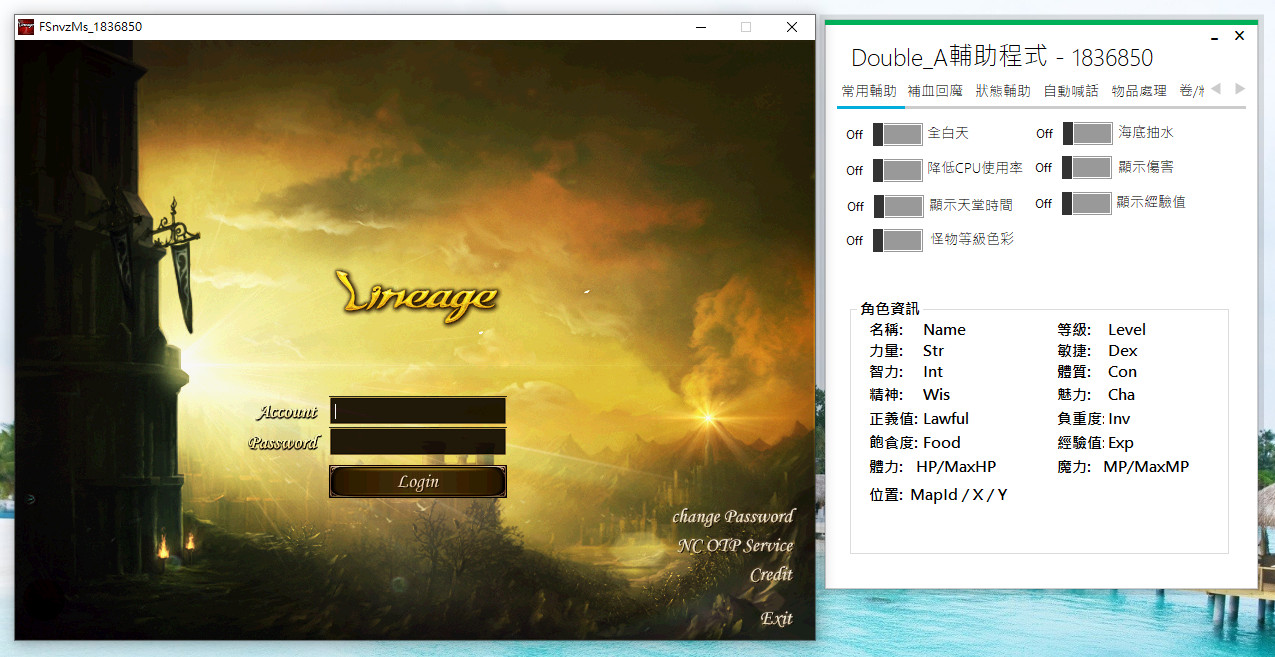The image size is (1275, 657).
Task: Toggle the 降低CPU使用率 switch
Action: tap(898, 170)
